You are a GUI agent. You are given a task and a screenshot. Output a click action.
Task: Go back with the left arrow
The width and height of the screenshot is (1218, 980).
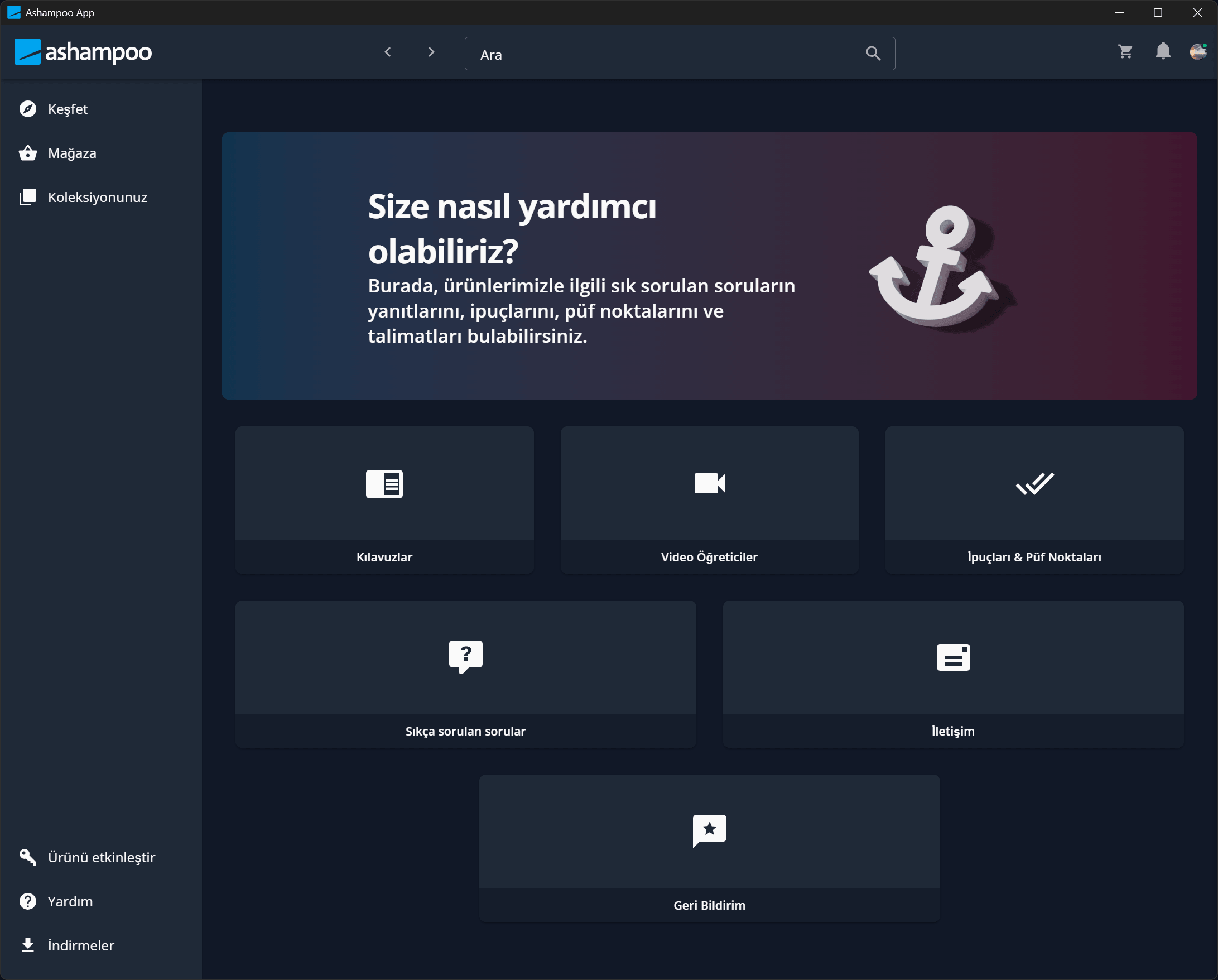click(x=388, y=52)
